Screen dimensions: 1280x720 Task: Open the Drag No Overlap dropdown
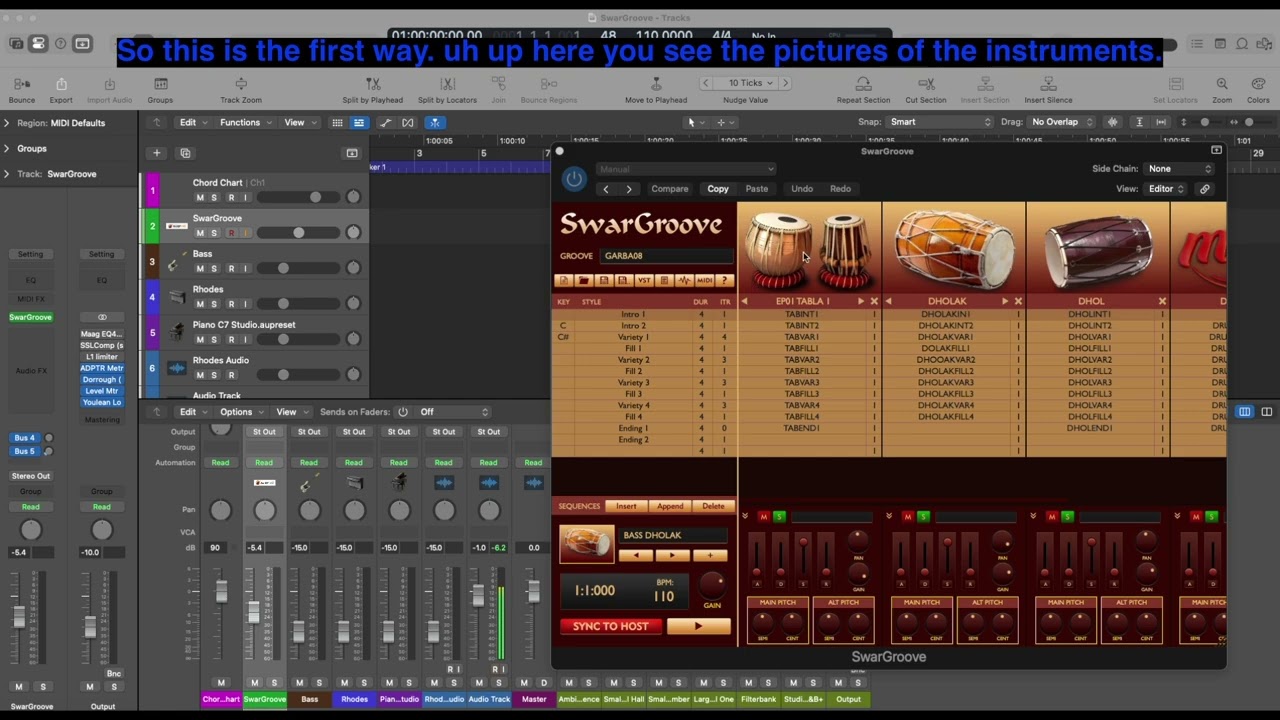point(1063,122)
